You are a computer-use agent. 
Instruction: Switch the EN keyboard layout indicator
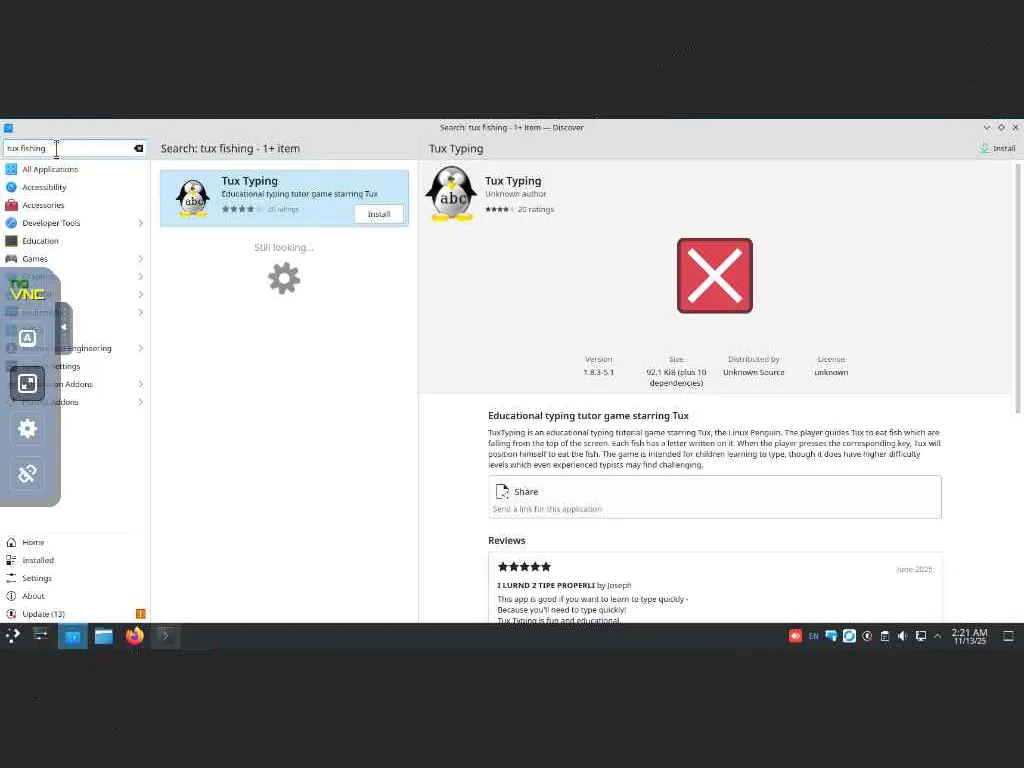point(813,636)
